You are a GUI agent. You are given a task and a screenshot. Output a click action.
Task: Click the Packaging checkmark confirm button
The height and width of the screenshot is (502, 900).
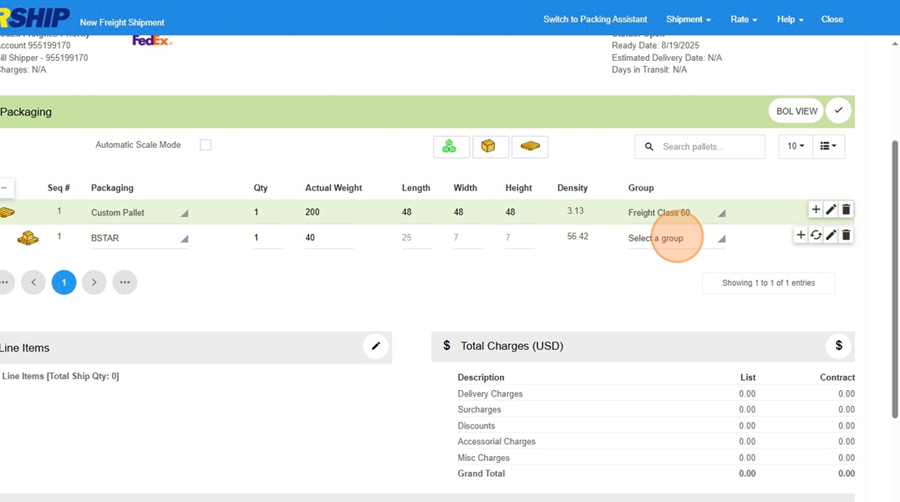pos(838,111)
